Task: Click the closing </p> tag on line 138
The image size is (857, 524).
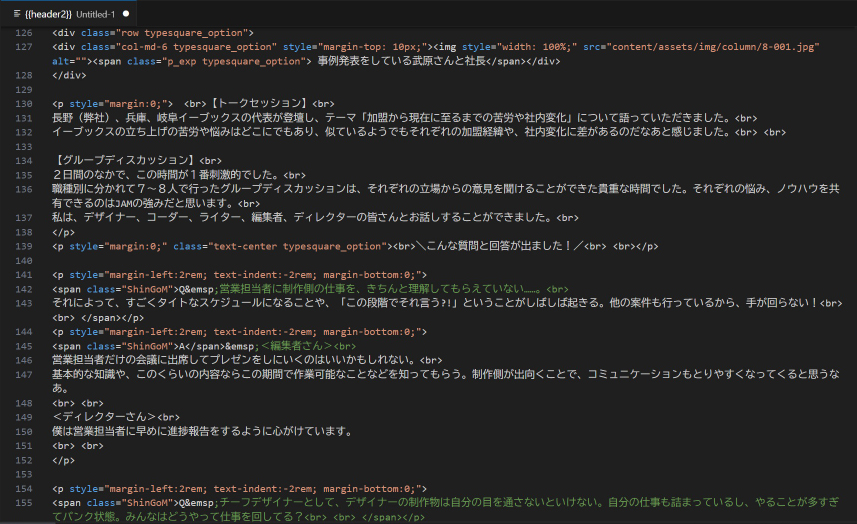Action: click(x=63, y=231)
